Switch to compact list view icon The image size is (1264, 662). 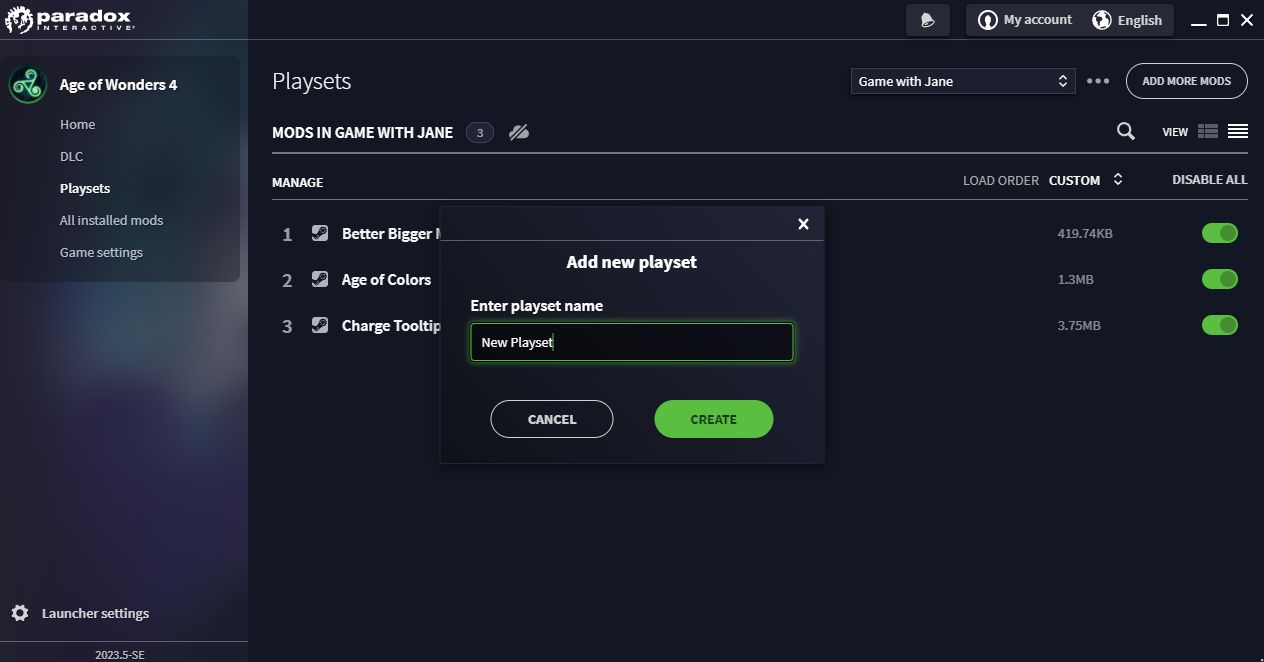click(x=1238, y=131)
